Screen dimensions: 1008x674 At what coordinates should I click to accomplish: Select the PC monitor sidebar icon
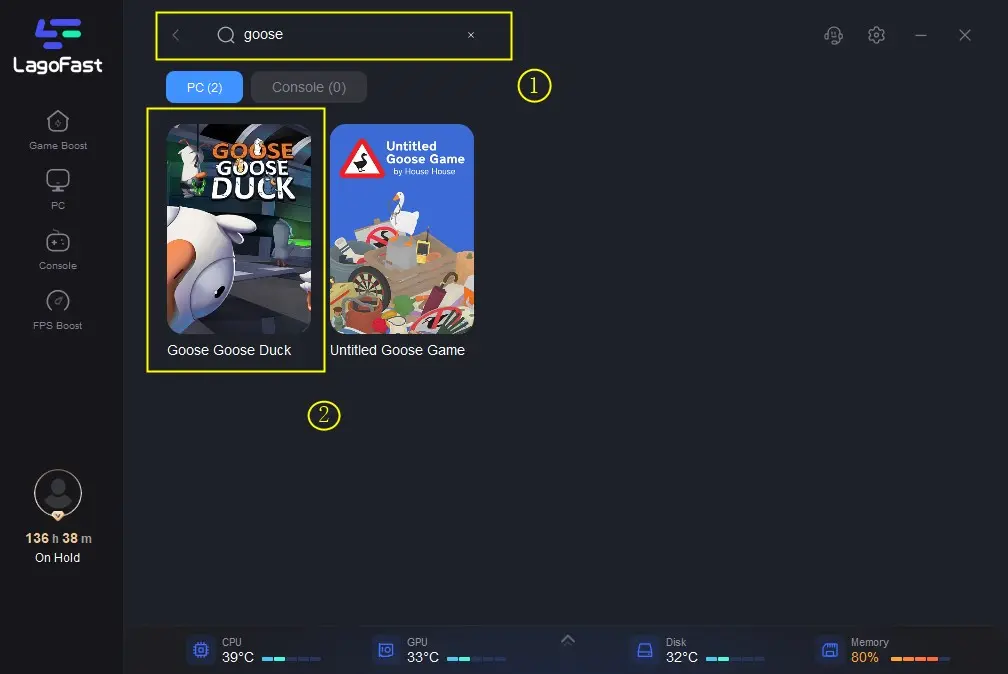pyautogui.click(x=58, y=182)
